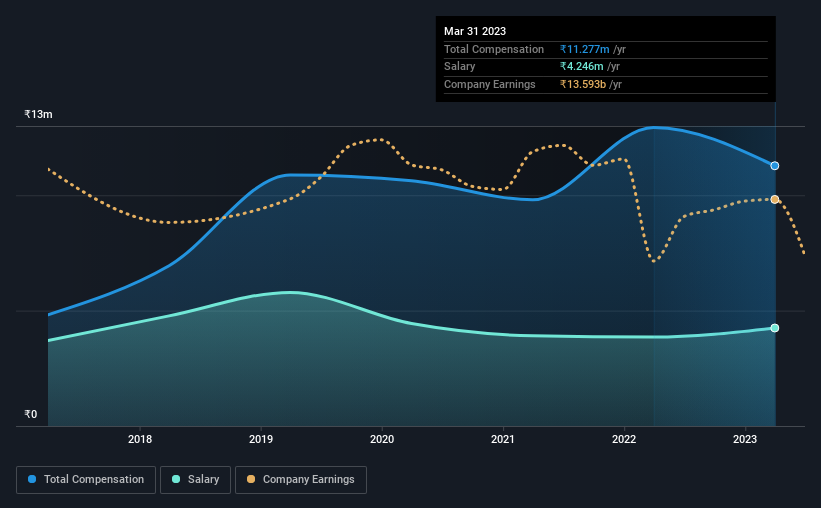This screenshot has width=821, height=508.
Task: Click the Total Compensation label in the tooltip
Action: [494, 49]
